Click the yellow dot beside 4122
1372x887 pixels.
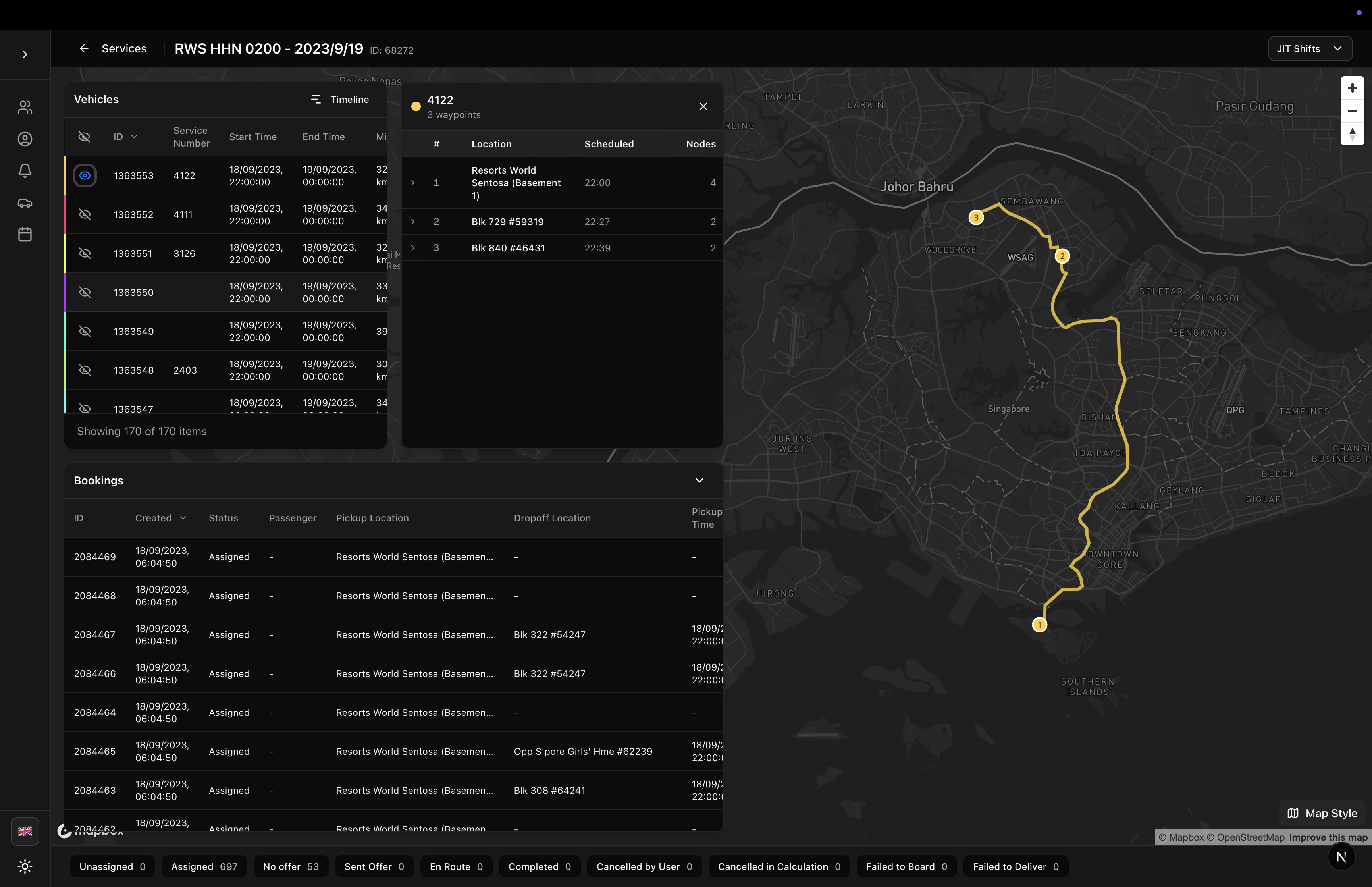tap(416, 106)
